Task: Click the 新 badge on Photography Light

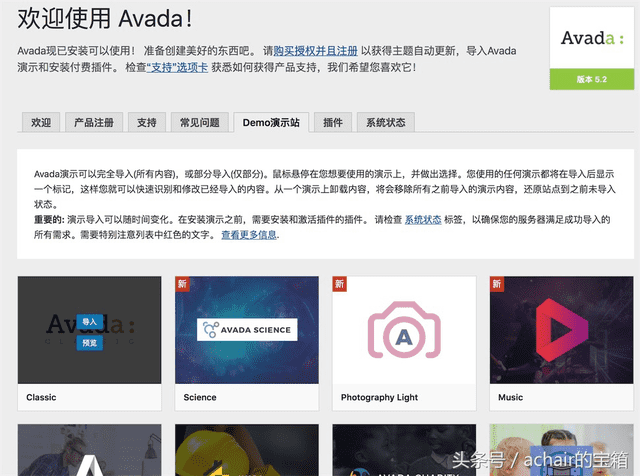Action: [340, 284]
